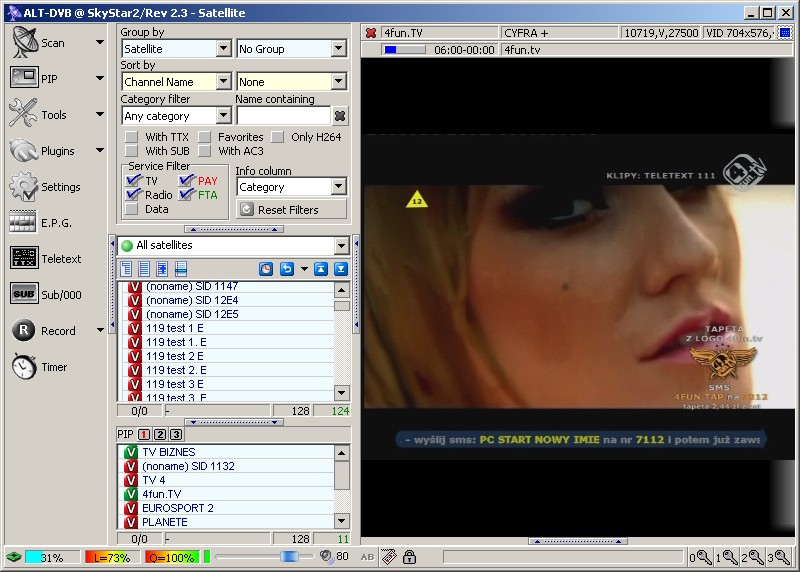The image size is (800, 572).
Task: Click the blue undo/return arrow icon
Action: (287, 269)
